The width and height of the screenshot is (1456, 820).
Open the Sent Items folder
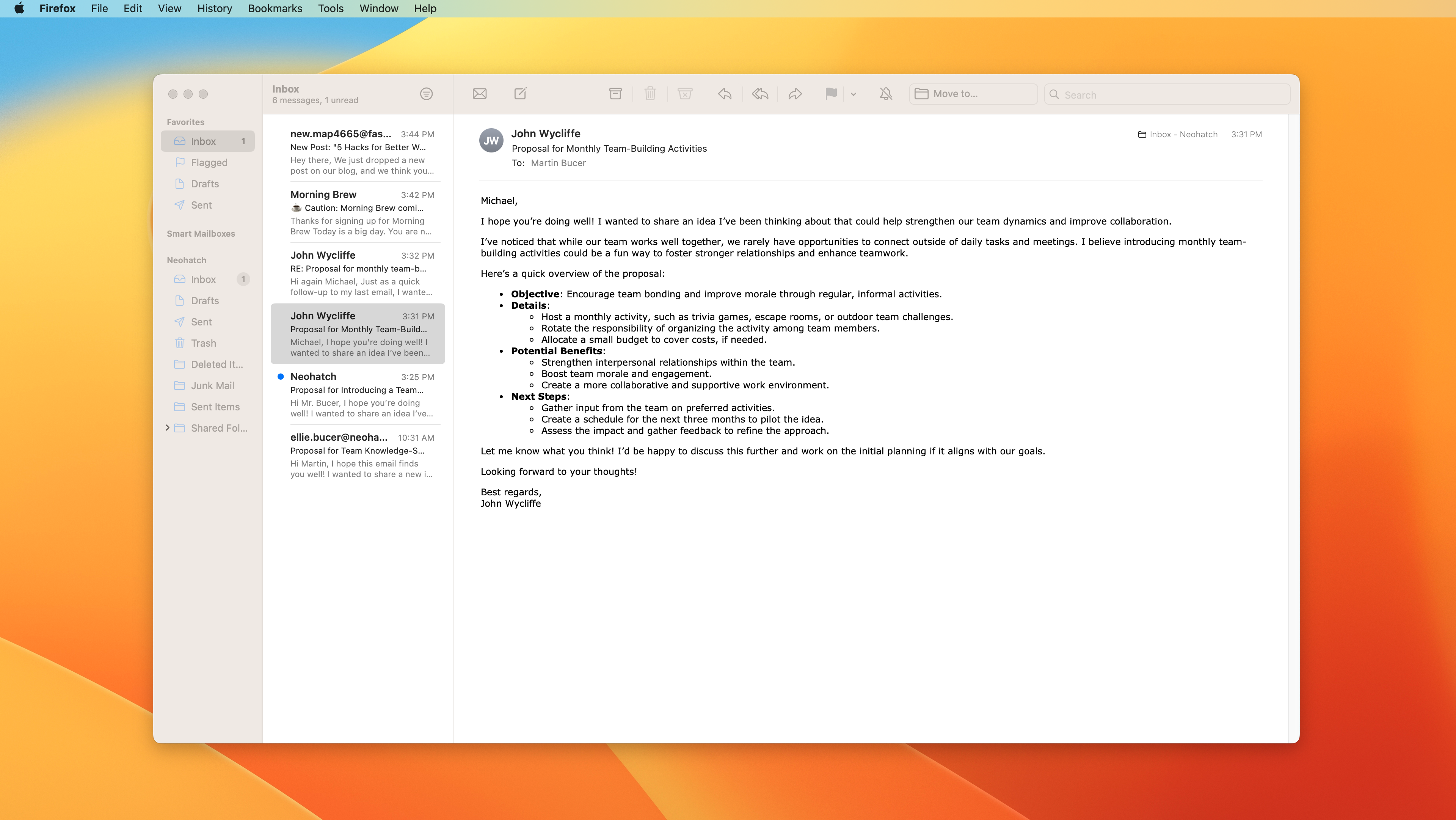click(x=207, y=407)
